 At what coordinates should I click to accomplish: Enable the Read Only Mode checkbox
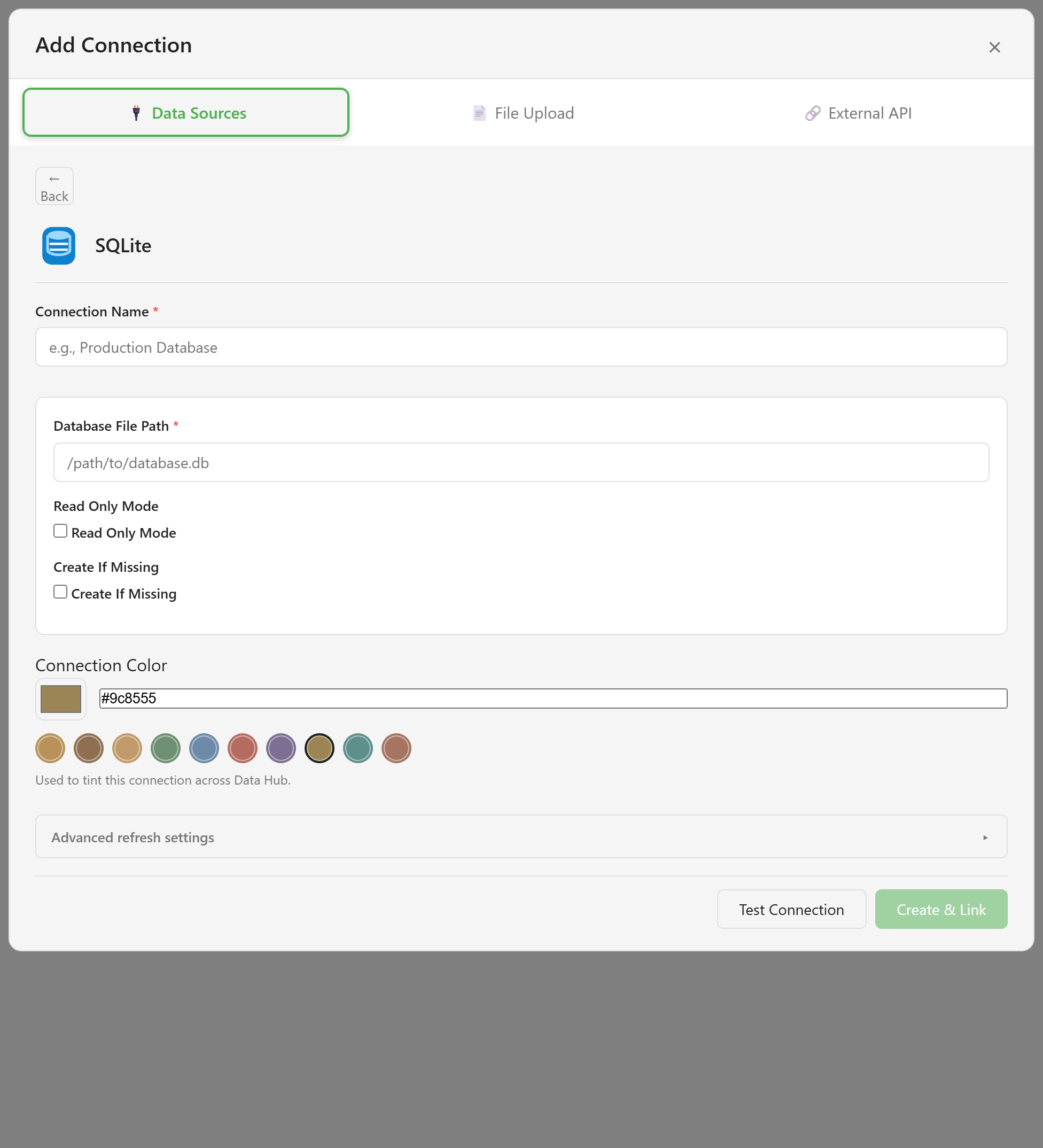tap(60, 531)
